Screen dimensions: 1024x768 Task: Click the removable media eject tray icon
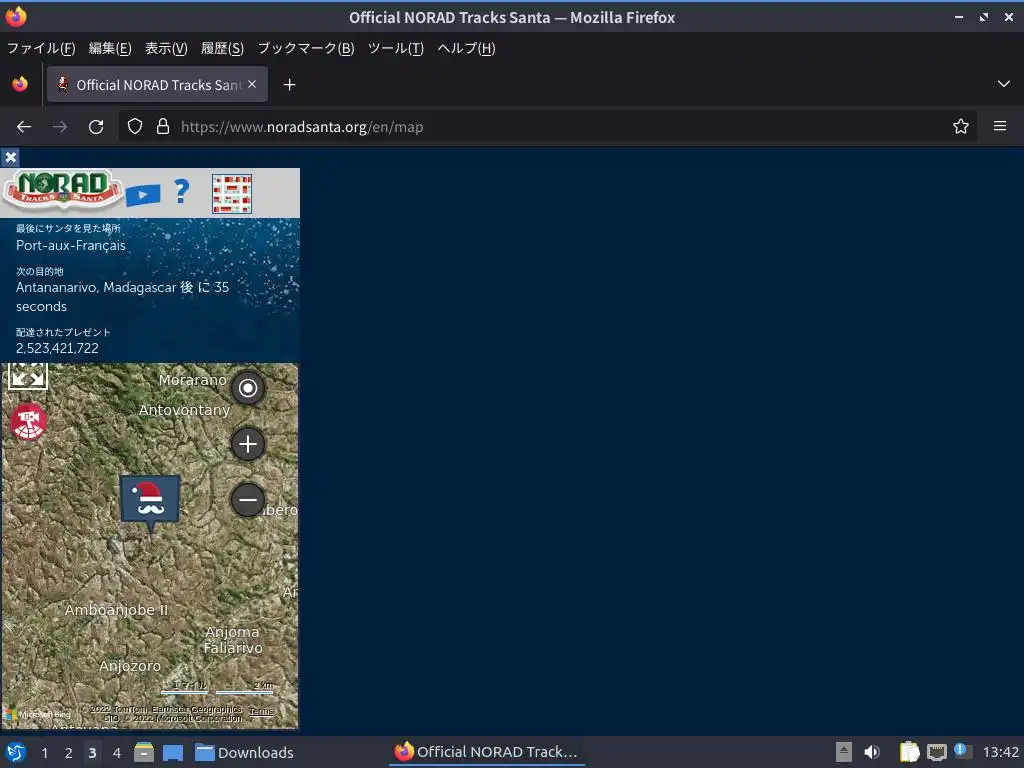click(x=844, y=752)
